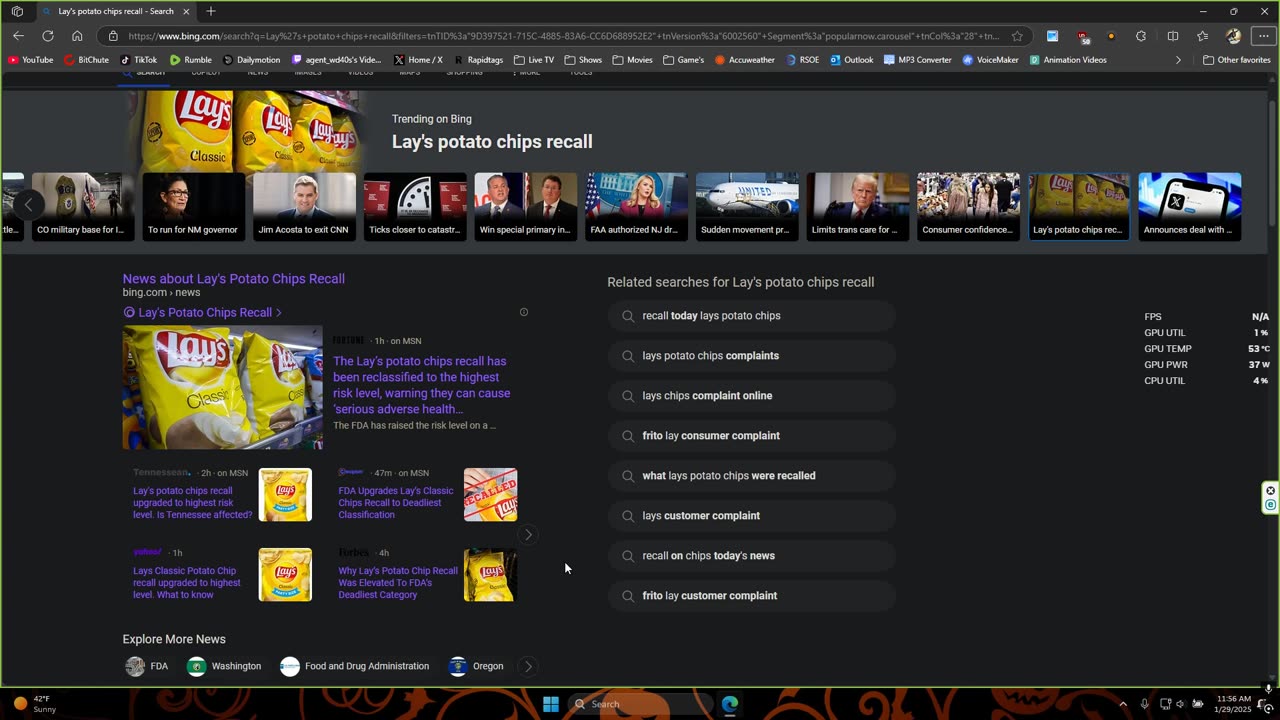The height and width of the screenshot is (720, 1280).
Task: Select 'Jim Acosta to exit CNN' trending card
Action: pyautogui.click(x=304, y=206)
